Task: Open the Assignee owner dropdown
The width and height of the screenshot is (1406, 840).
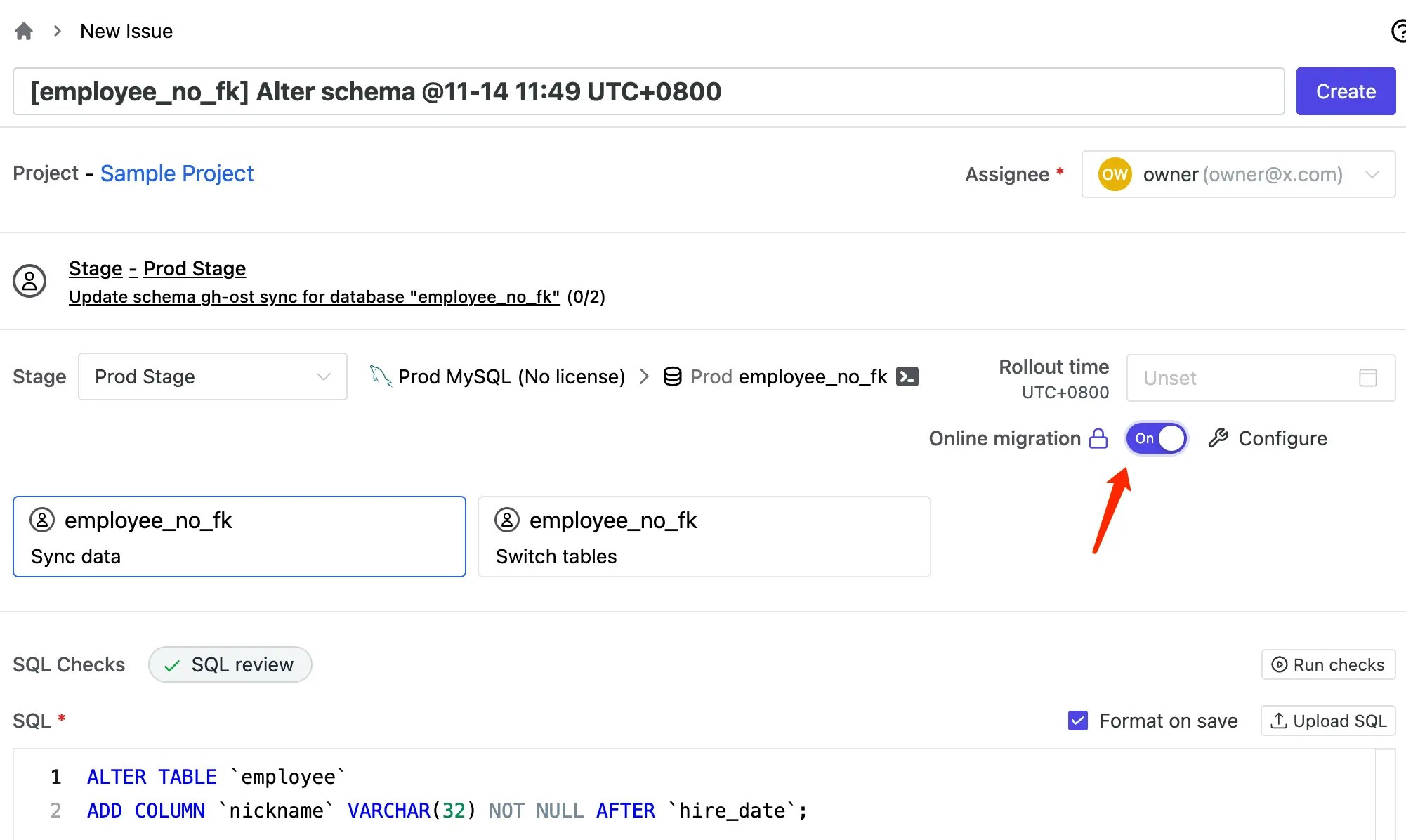Action: click(1237, 174)
